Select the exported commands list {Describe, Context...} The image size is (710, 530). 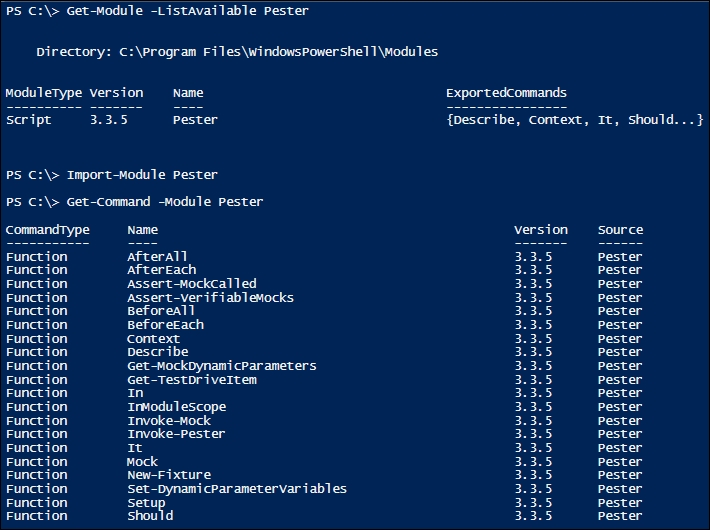[575, 120]
